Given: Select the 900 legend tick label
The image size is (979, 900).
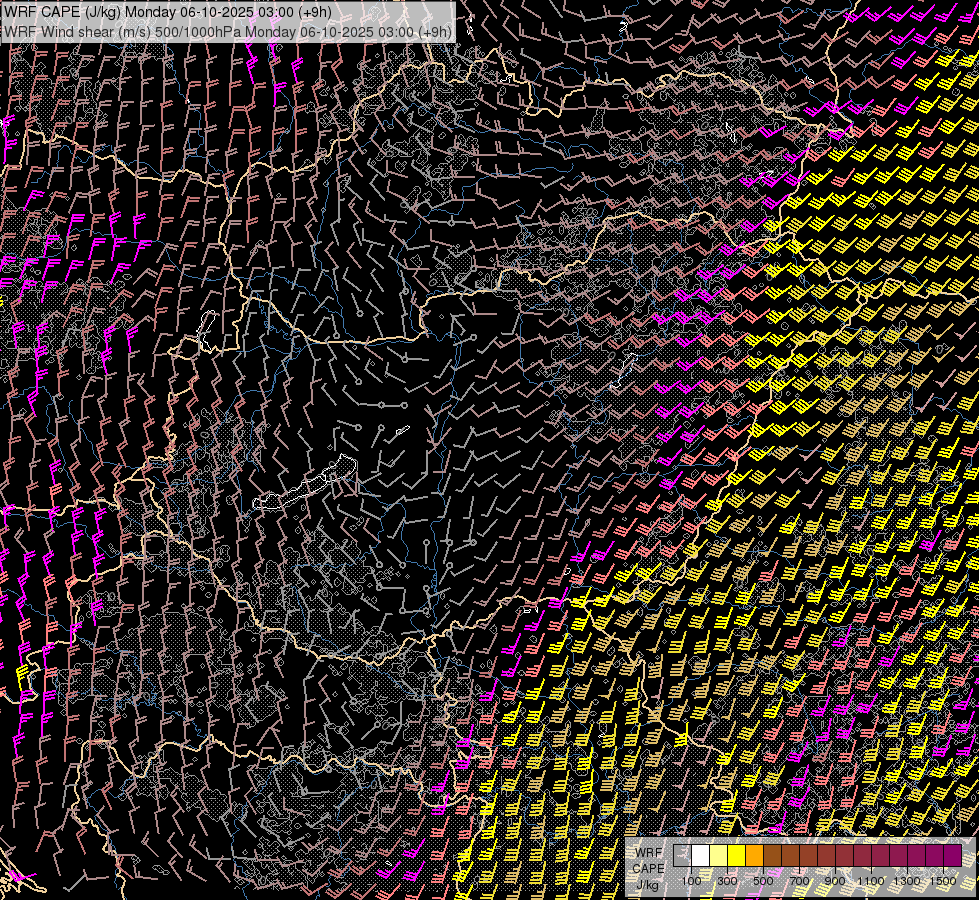Looking at the screenshot, I should 835,881.
